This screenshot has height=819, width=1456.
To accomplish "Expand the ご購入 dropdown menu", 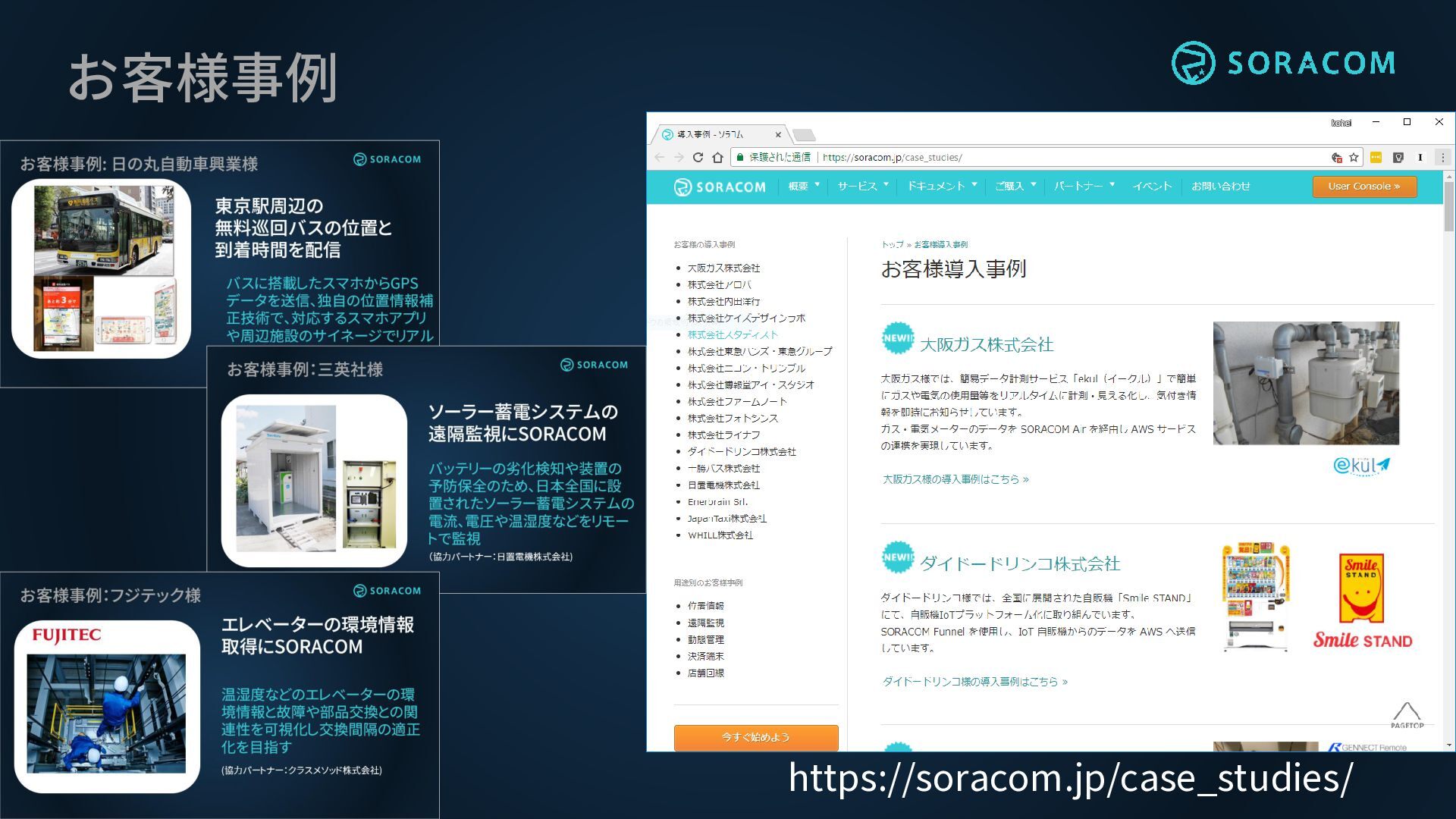I will (x=1015, y=187).
